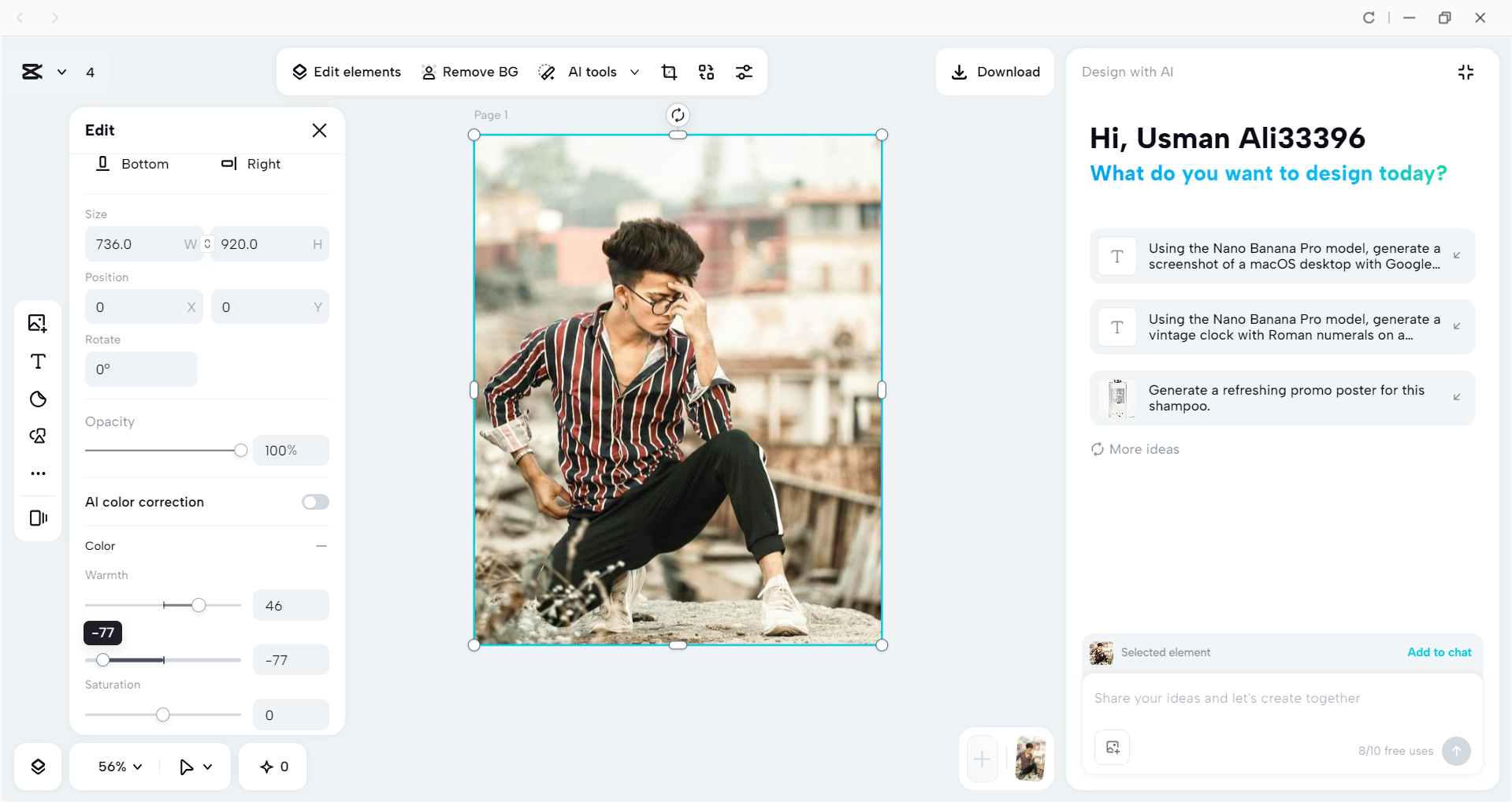Collapse the Design with AI panel
The height and width of the screenshot is (802, 1512).
(x=1466, y=72)
